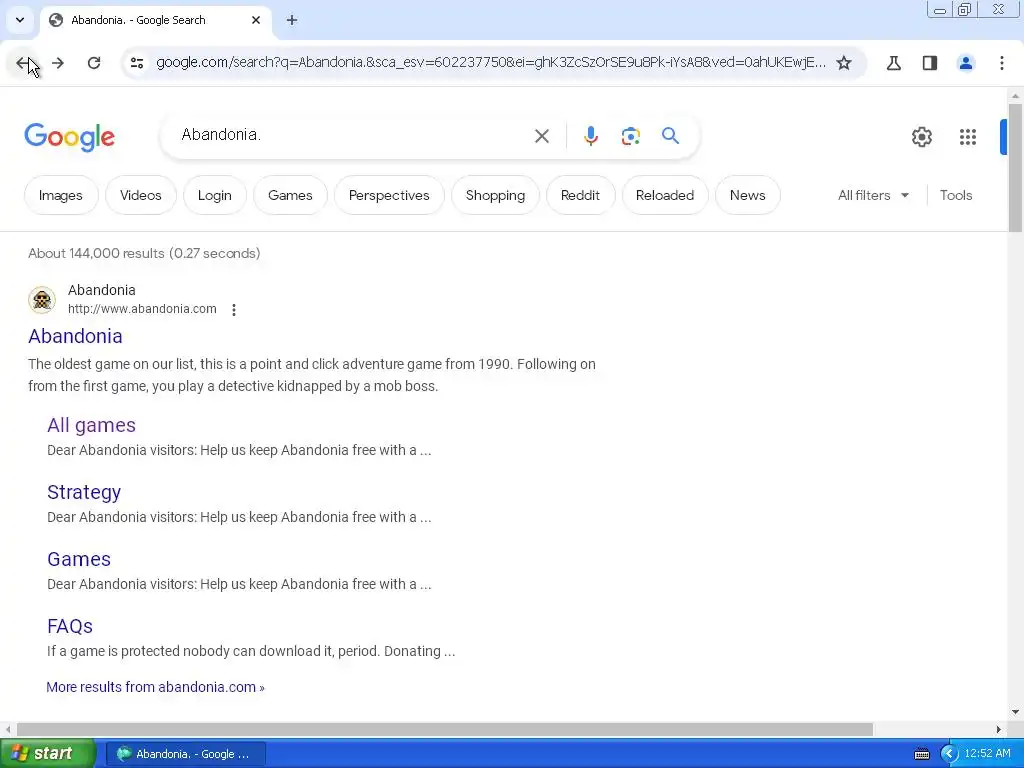The height and width of the screenshot is (768, 1024).
Task: Select the Shopping filter chip
Action: tap(495, 195)
